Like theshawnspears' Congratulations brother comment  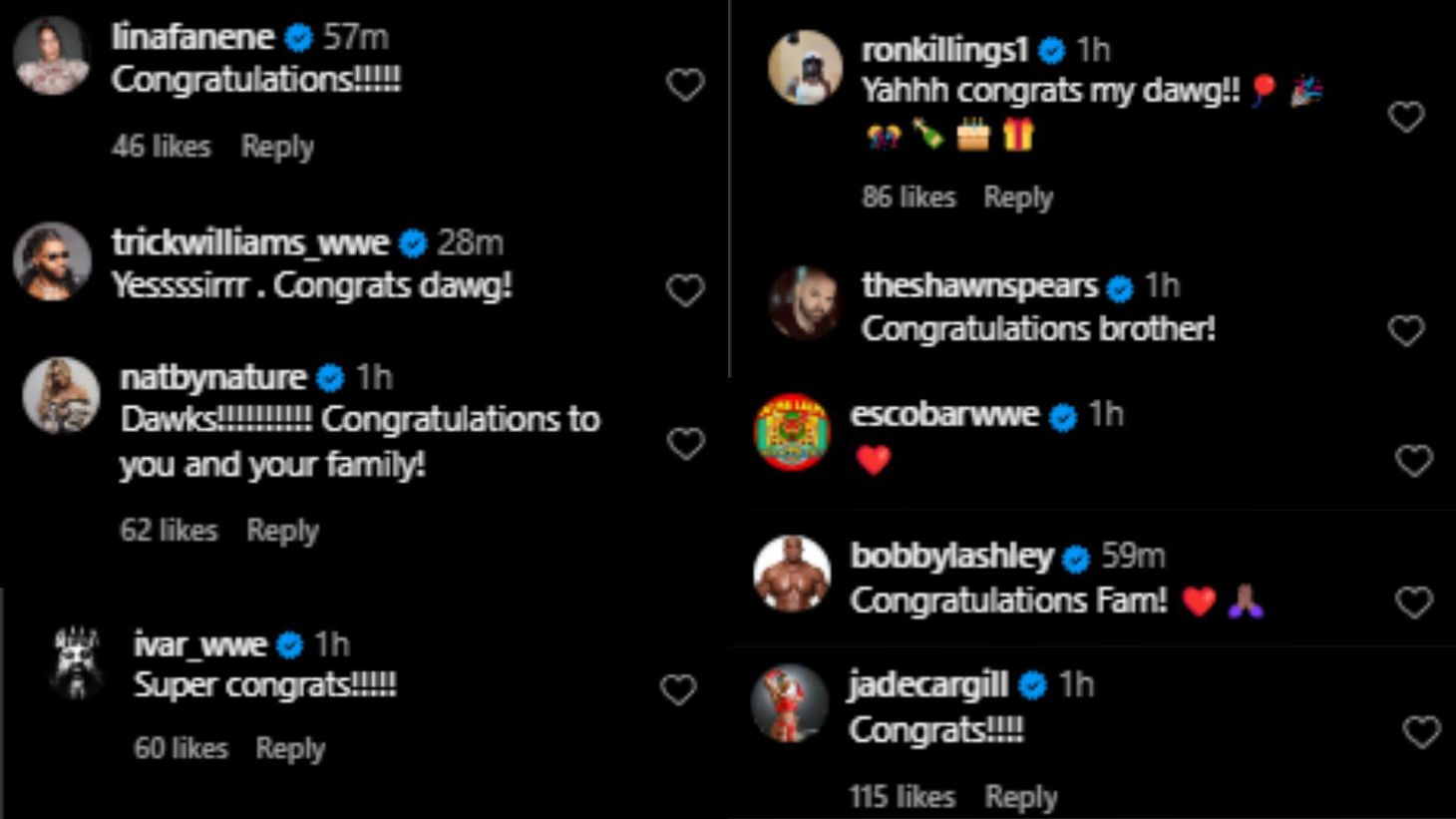tap(1406, 330)
